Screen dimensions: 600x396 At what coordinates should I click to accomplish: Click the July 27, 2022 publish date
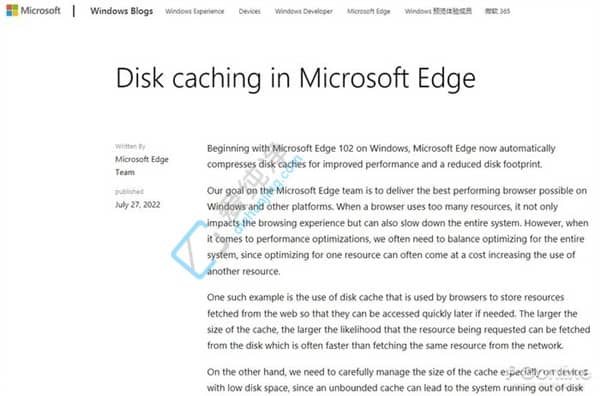tap(137, 204)
